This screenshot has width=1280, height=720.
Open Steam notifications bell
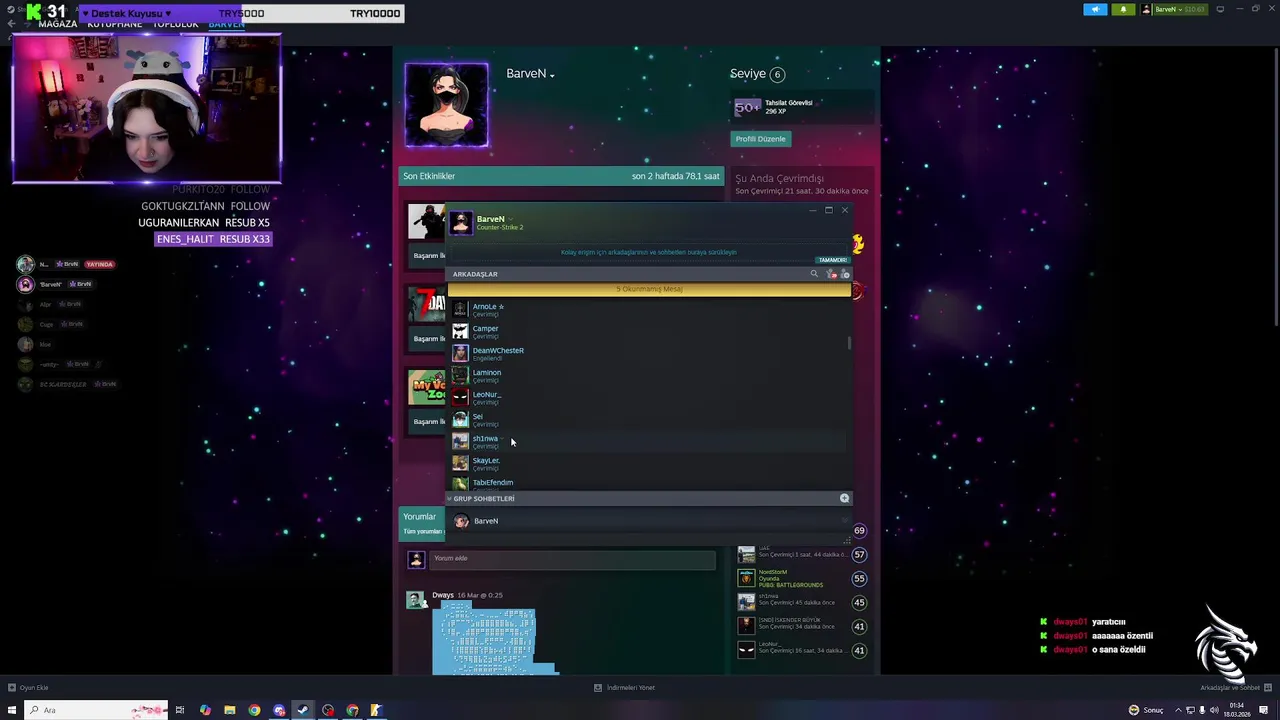(x=1123, y=9)
